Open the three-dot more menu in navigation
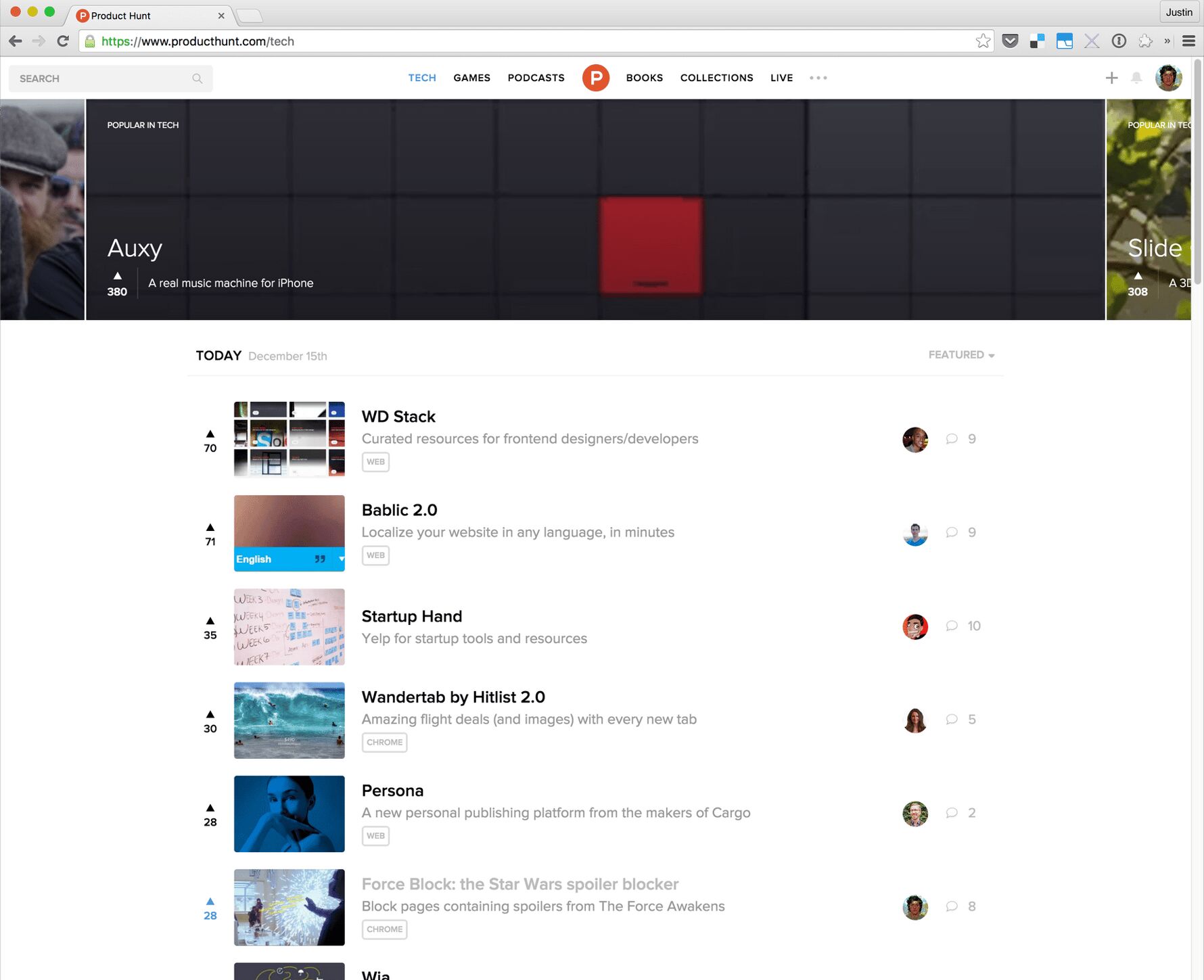 818,78
